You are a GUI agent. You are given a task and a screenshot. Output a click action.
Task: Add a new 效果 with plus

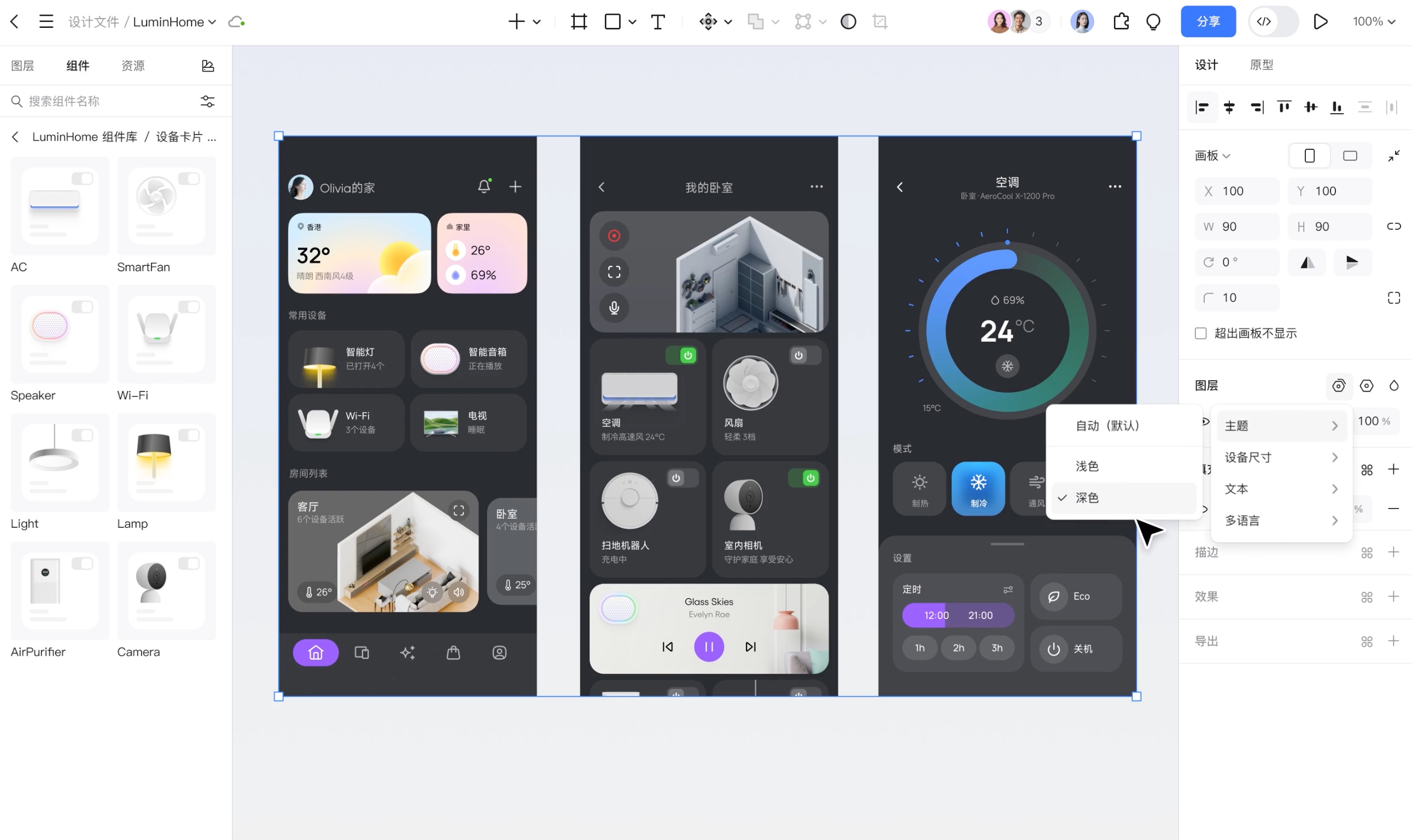1393,597
